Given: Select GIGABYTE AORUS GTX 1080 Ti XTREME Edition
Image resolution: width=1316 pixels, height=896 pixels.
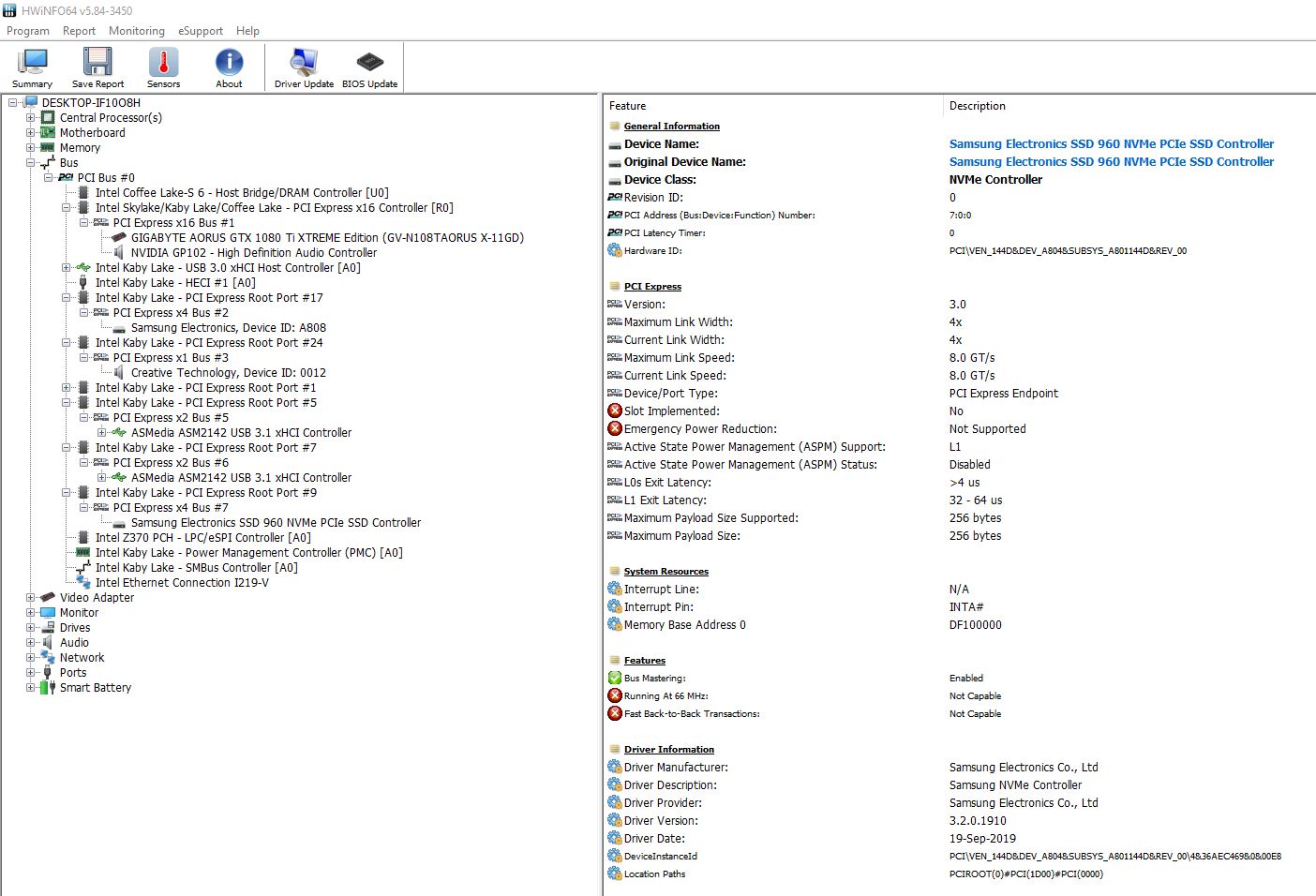Looking at the screenshot, I should coord(327,238).
